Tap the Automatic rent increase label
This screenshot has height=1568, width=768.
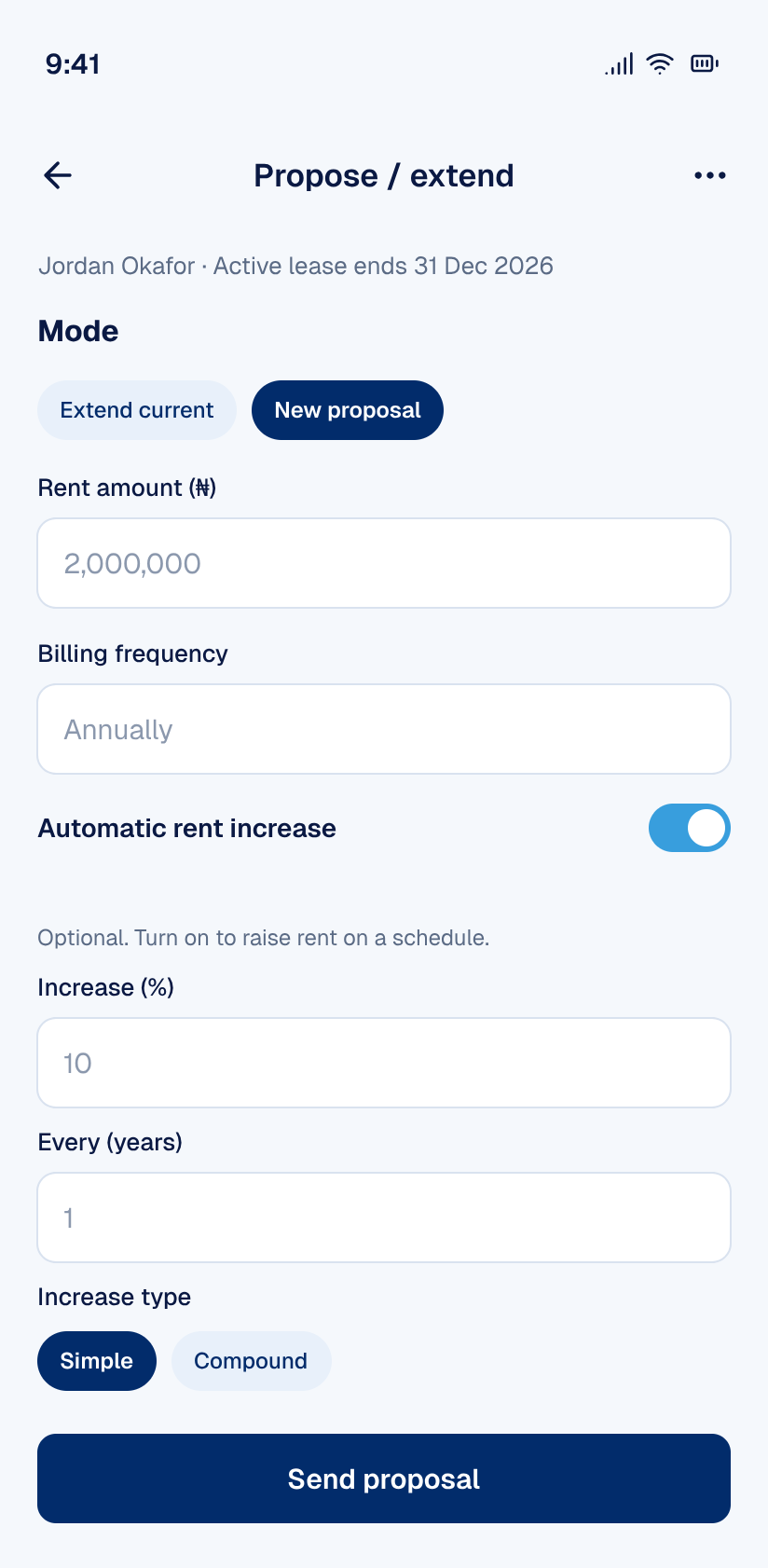click(x=187, y=828)
